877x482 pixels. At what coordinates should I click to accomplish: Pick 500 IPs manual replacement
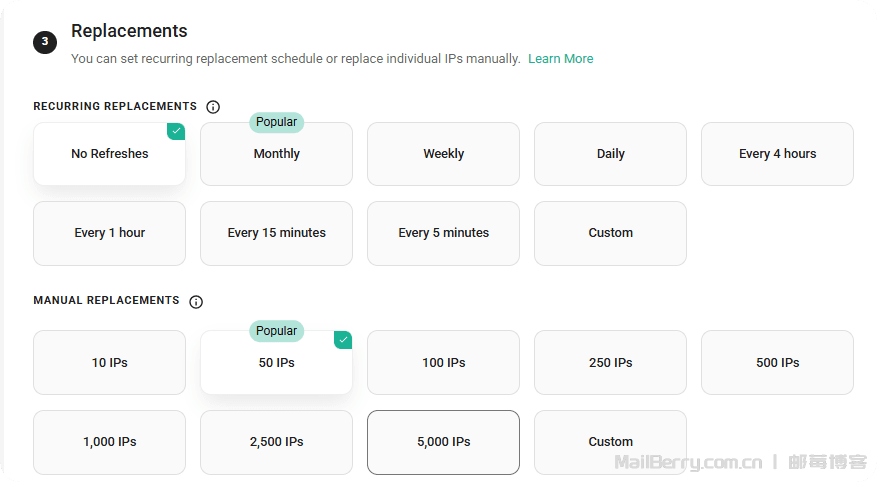(x=777, y=363)
